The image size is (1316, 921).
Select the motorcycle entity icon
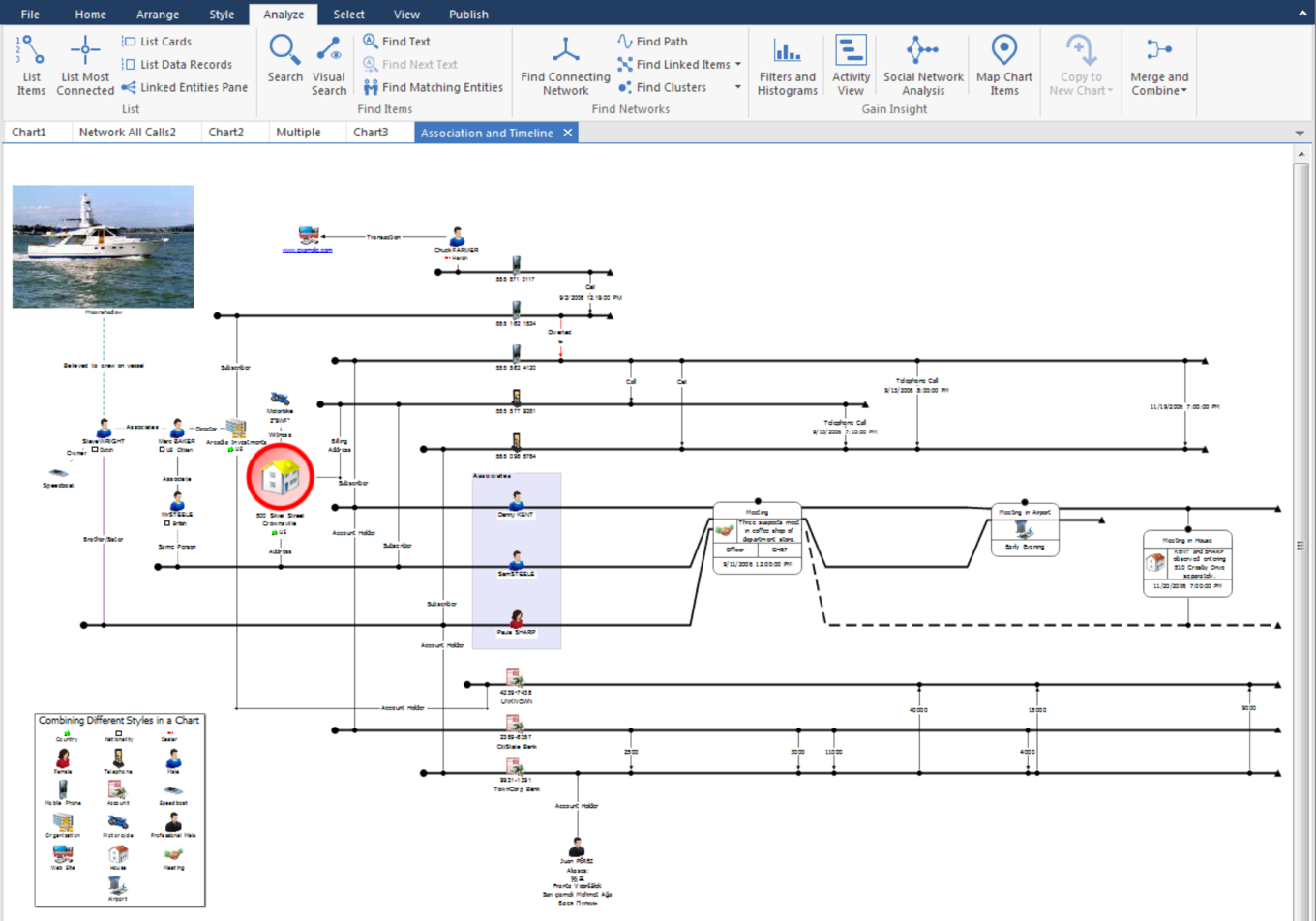[280, 398]
